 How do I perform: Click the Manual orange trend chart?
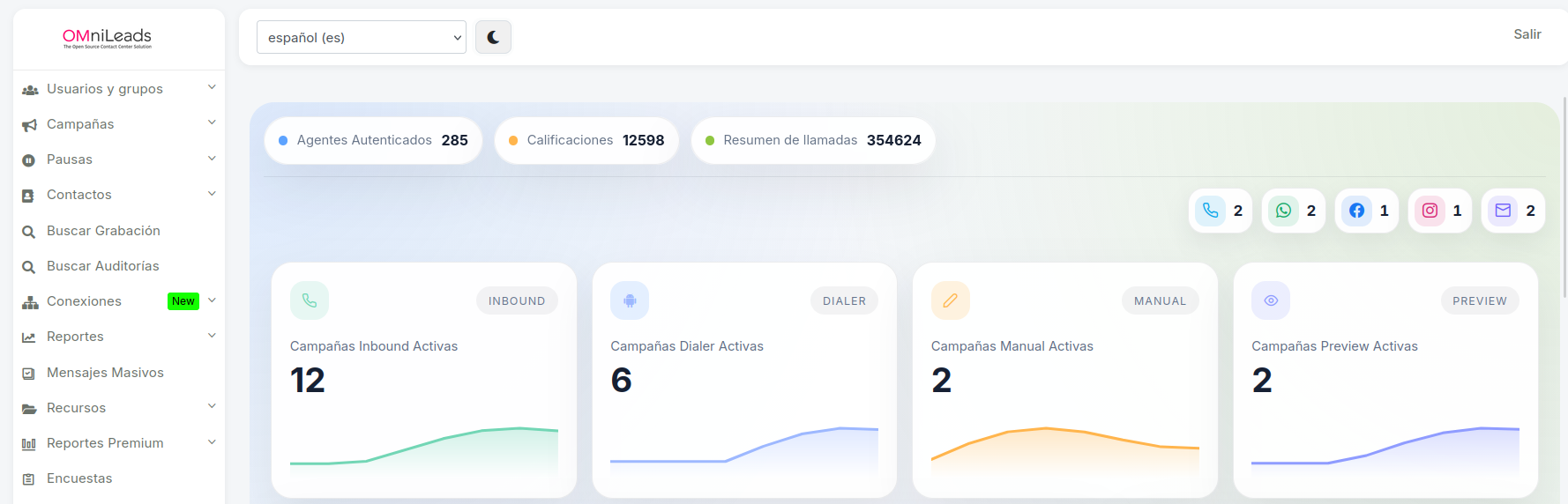coord(1065,451)
